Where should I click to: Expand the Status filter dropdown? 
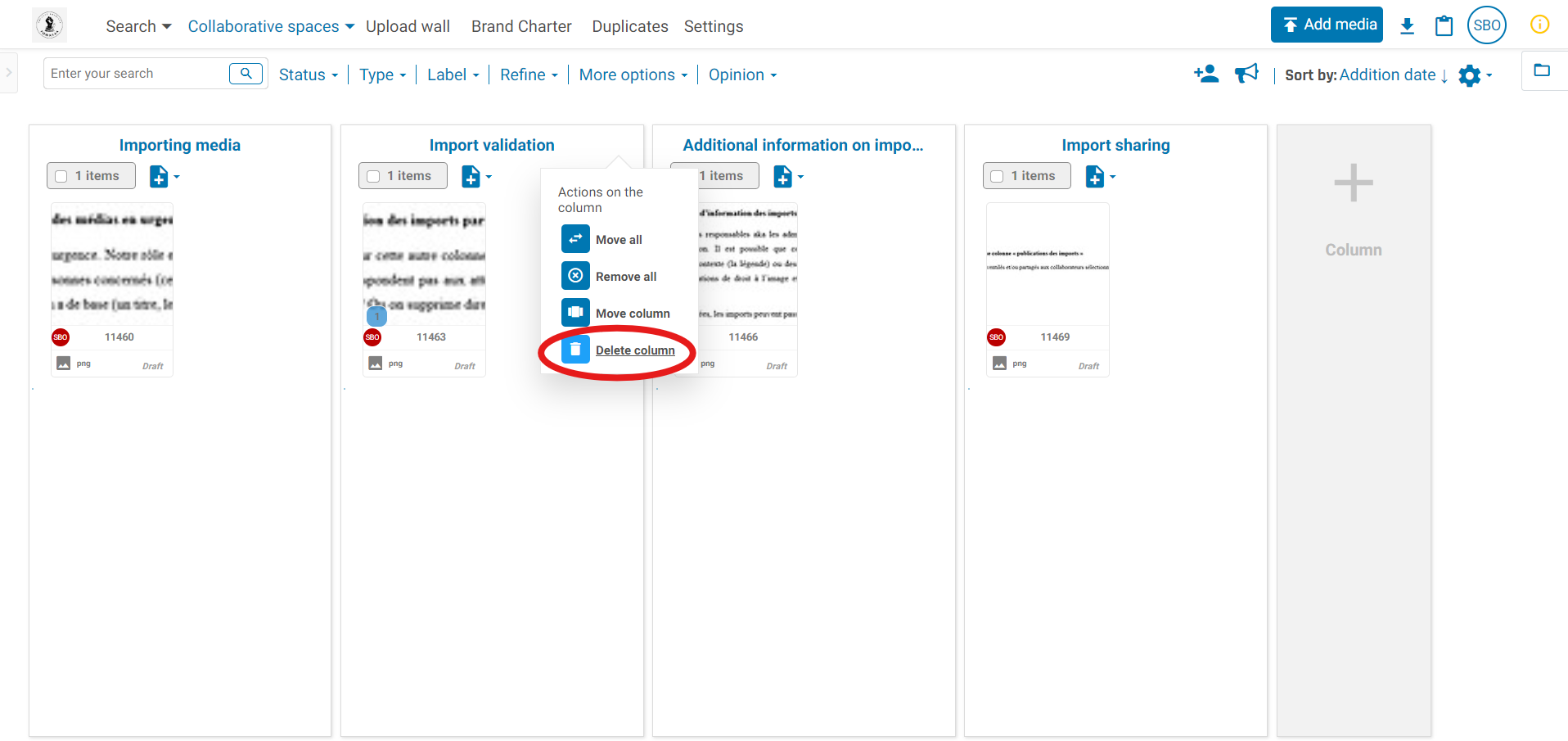coord(308,75)
